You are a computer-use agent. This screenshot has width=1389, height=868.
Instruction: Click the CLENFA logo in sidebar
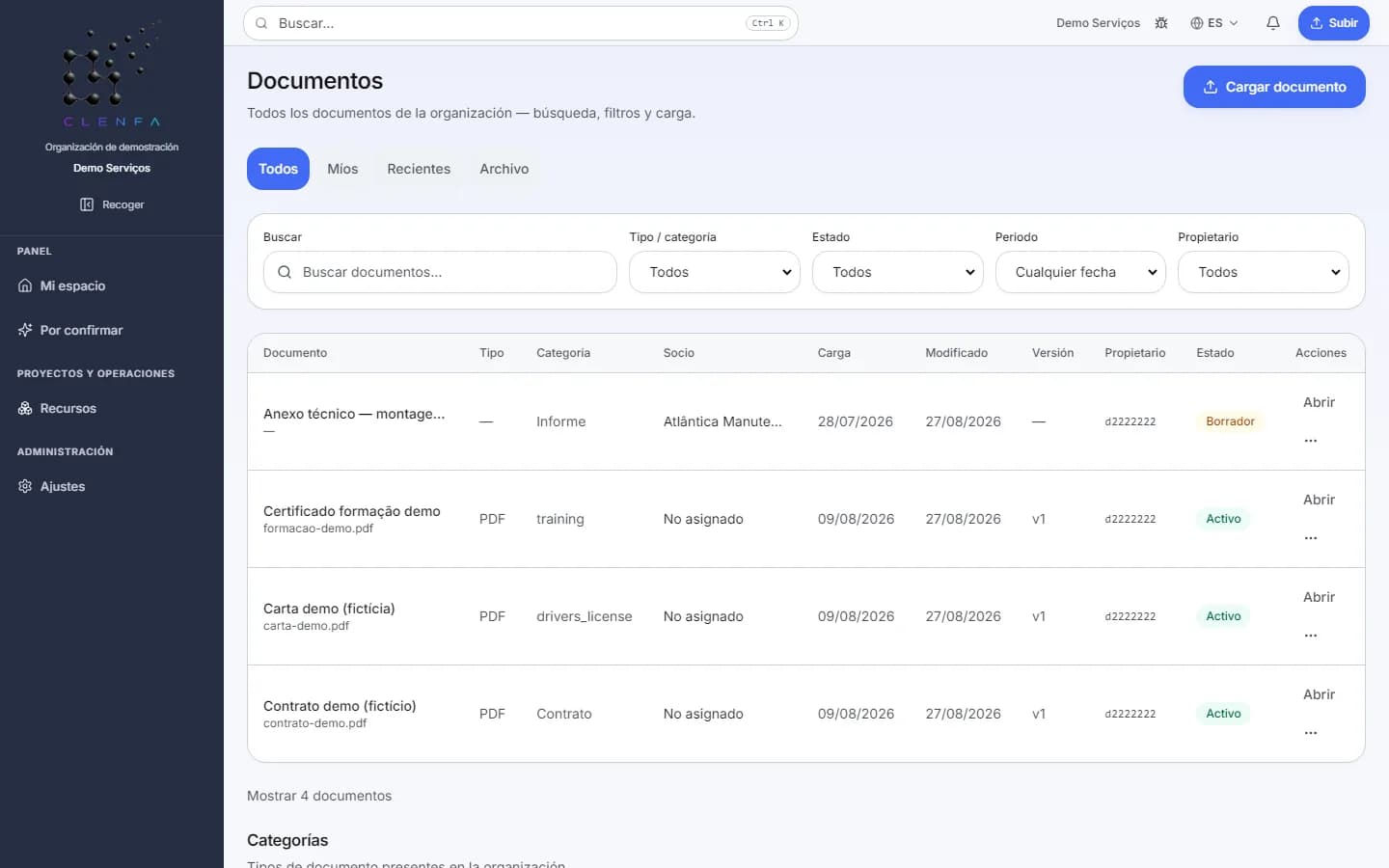[112, 75]
